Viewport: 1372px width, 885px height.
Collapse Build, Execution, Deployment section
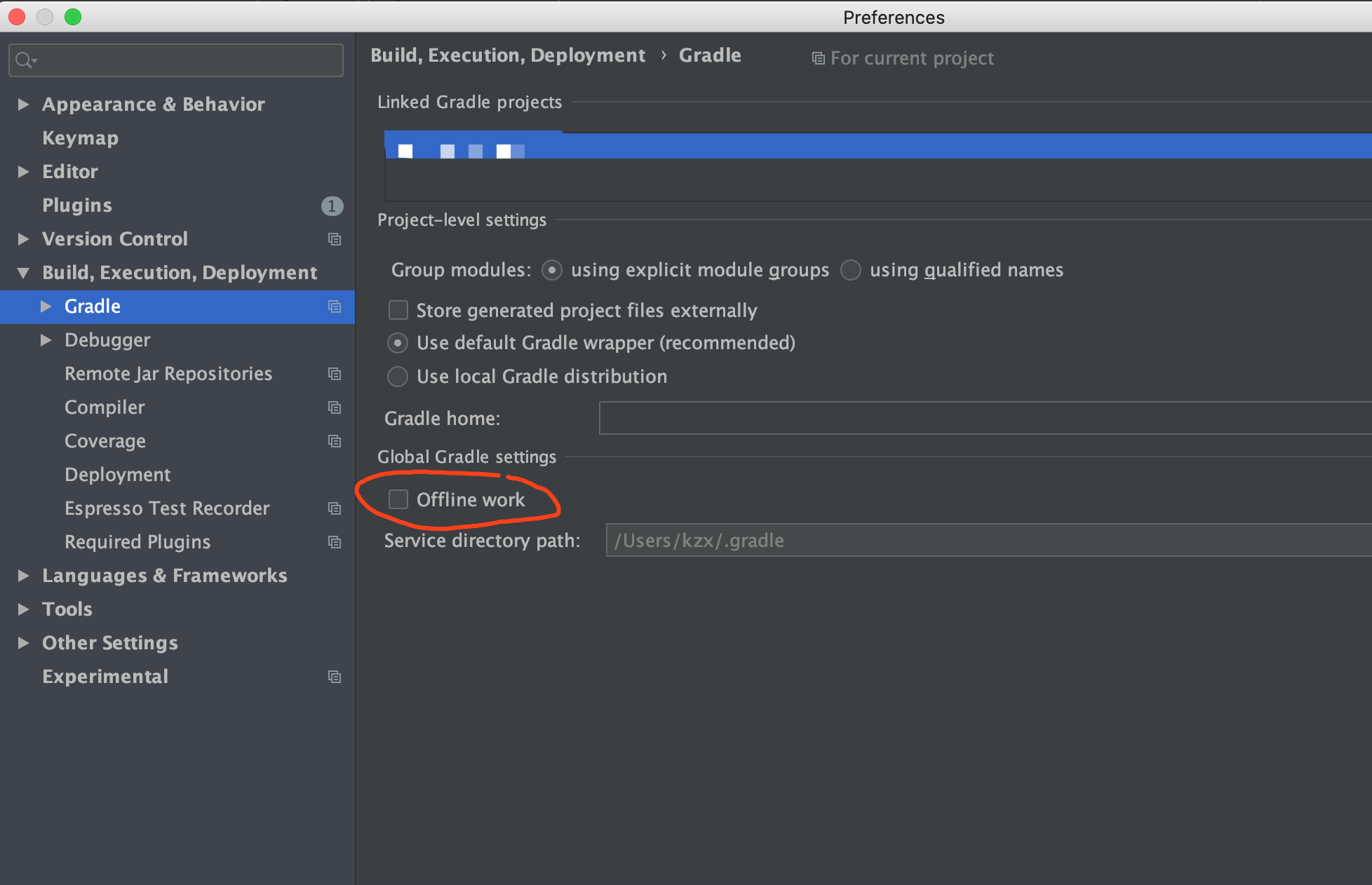(x=22, y=273)
